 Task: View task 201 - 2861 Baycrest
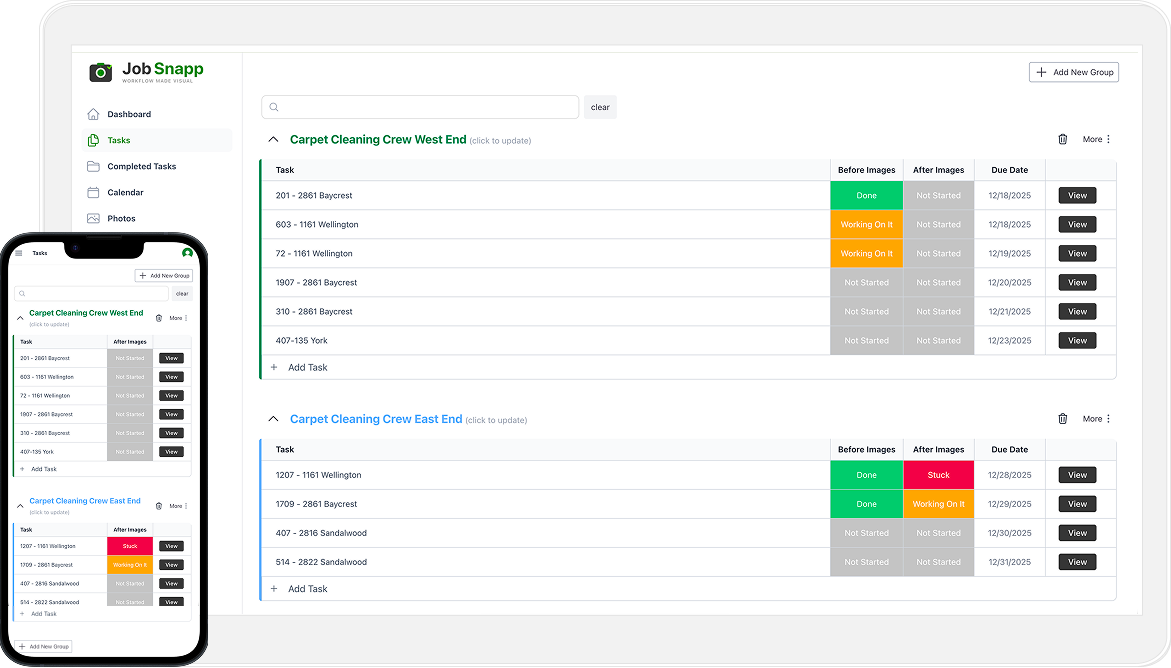1077,196
